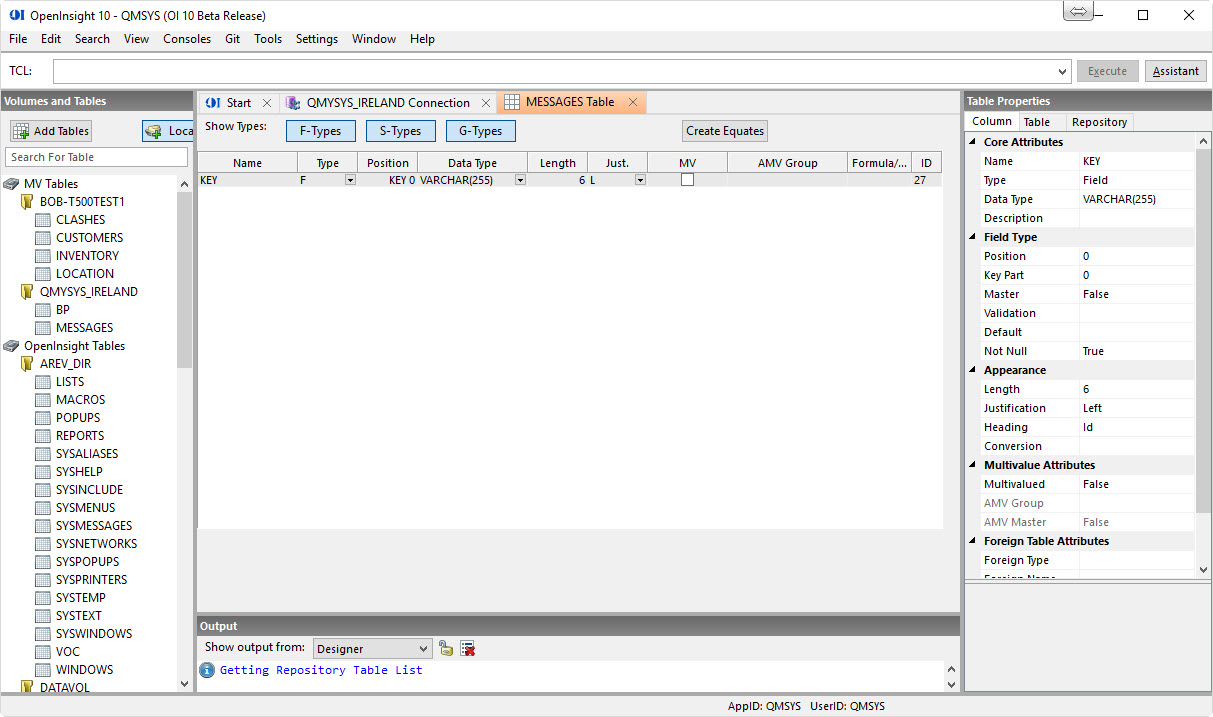
Task: Click the BOB-T500TEST1 folder icon
Action: click(27, 202)
